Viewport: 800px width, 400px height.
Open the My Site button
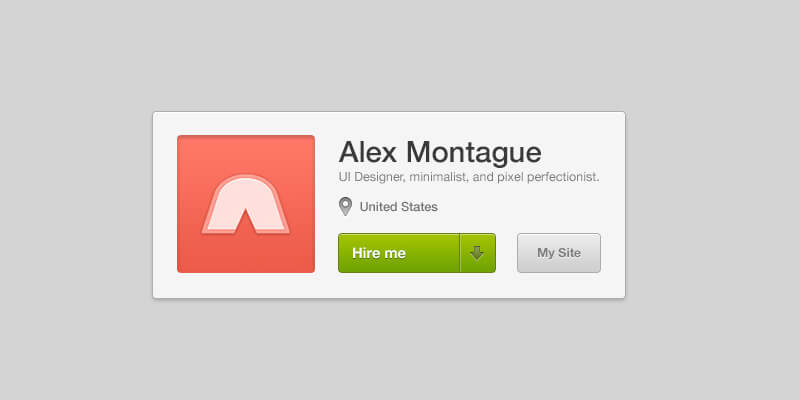pyautogui.click(x=559, y=253)
